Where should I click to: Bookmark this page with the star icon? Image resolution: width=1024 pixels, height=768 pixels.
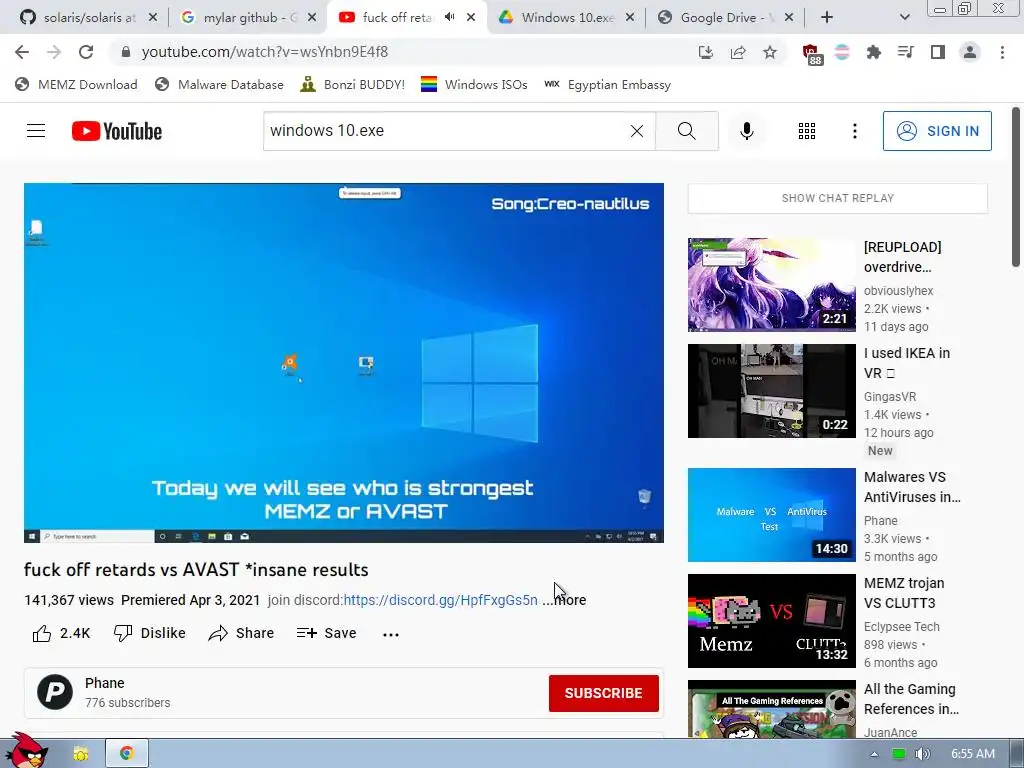coord(770,52)
